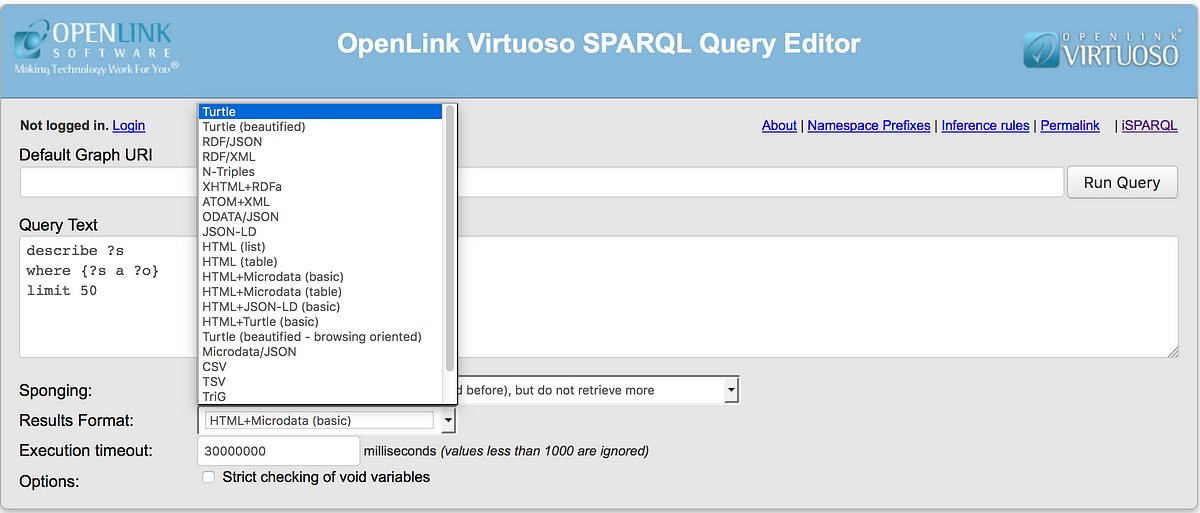
Task: Choose HTML+Turtle (basic) option
Action: (x=320, y=322)
